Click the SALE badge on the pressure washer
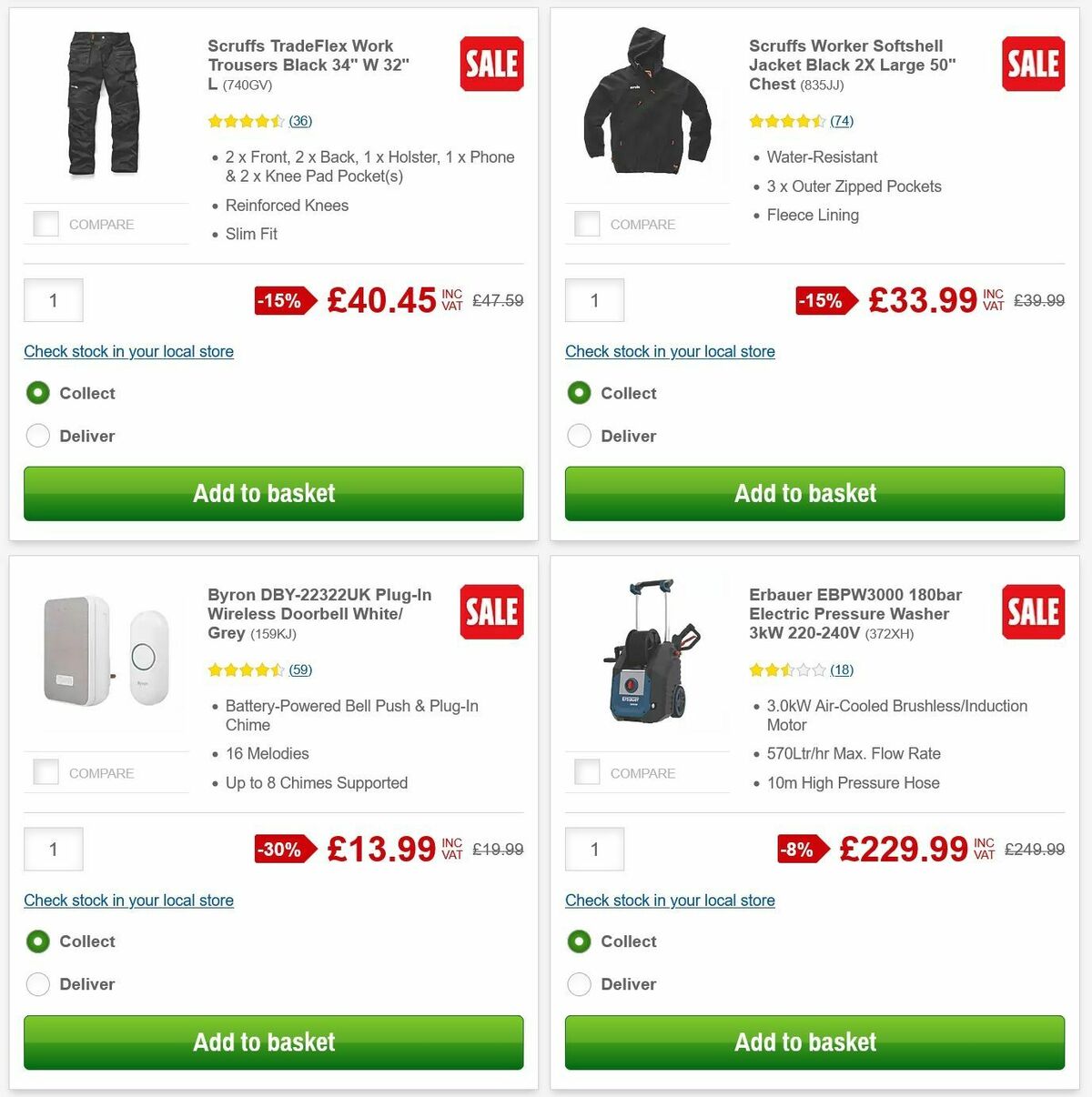The height and width of the screenshot is (1097, 1092). click(1033, 612)
